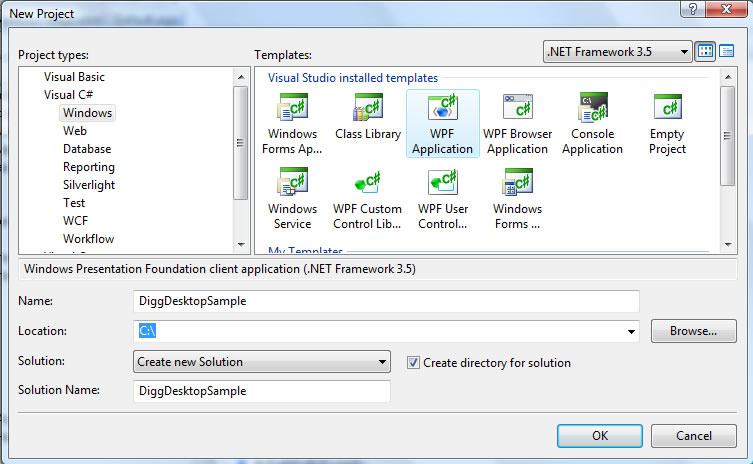Screen dimensions: 753x464
Task: Select the Console Application template icon
Action: 593,107
